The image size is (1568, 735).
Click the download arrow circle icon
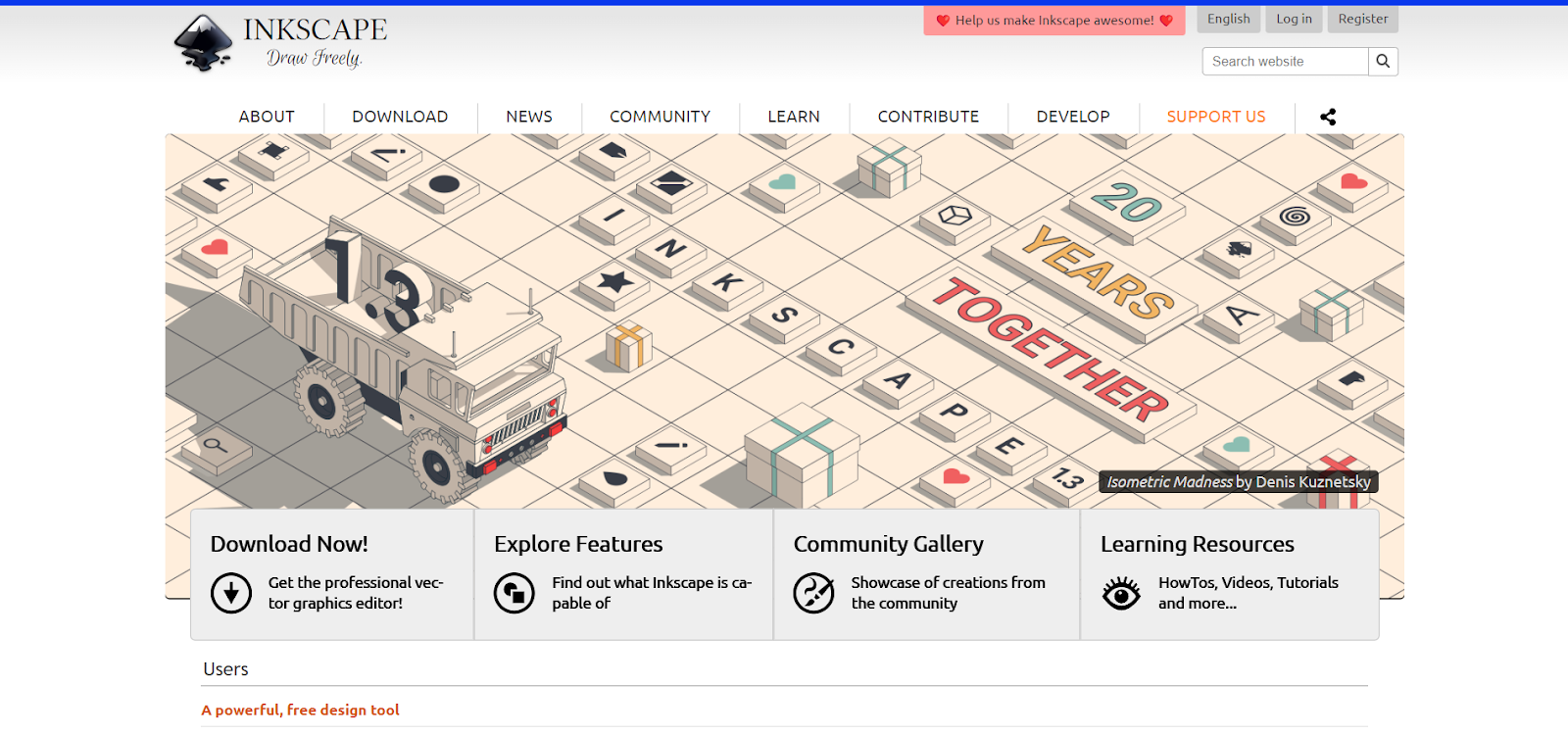pyautogui.click(x=231, y=593)
